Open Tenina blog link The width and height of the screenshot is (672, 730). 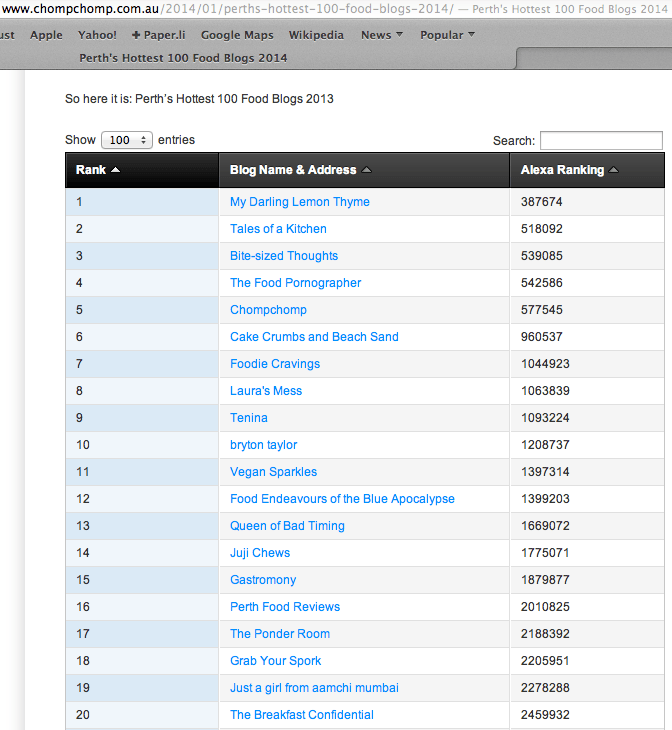click(x=249, y=418)
